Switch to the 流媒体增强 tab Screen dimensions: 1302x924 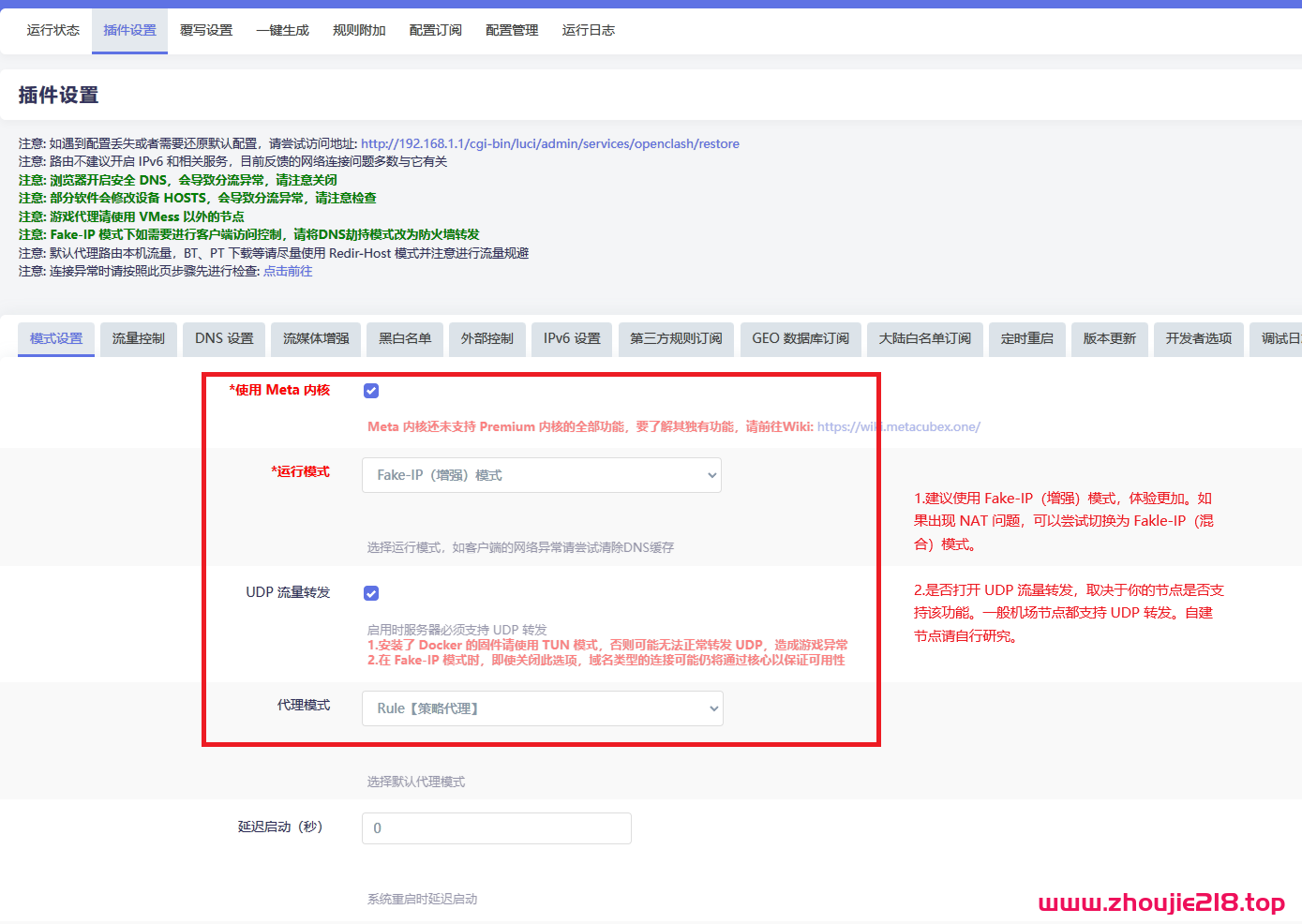pyautogui.click(x=315, y=339)
